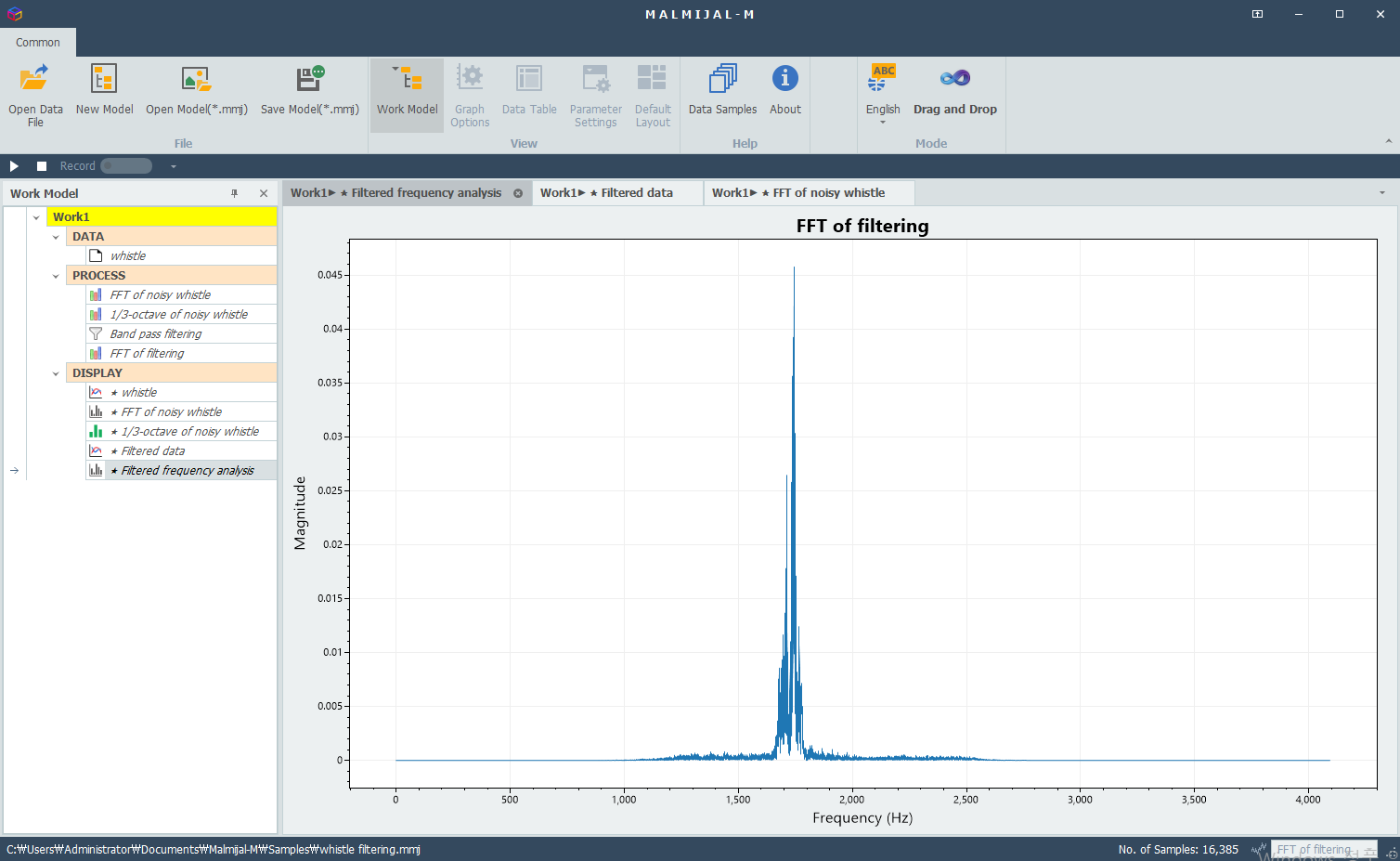1400x861 pixels.
Task: Toggle the Work Model view button
Action: (x=407, y=95)
